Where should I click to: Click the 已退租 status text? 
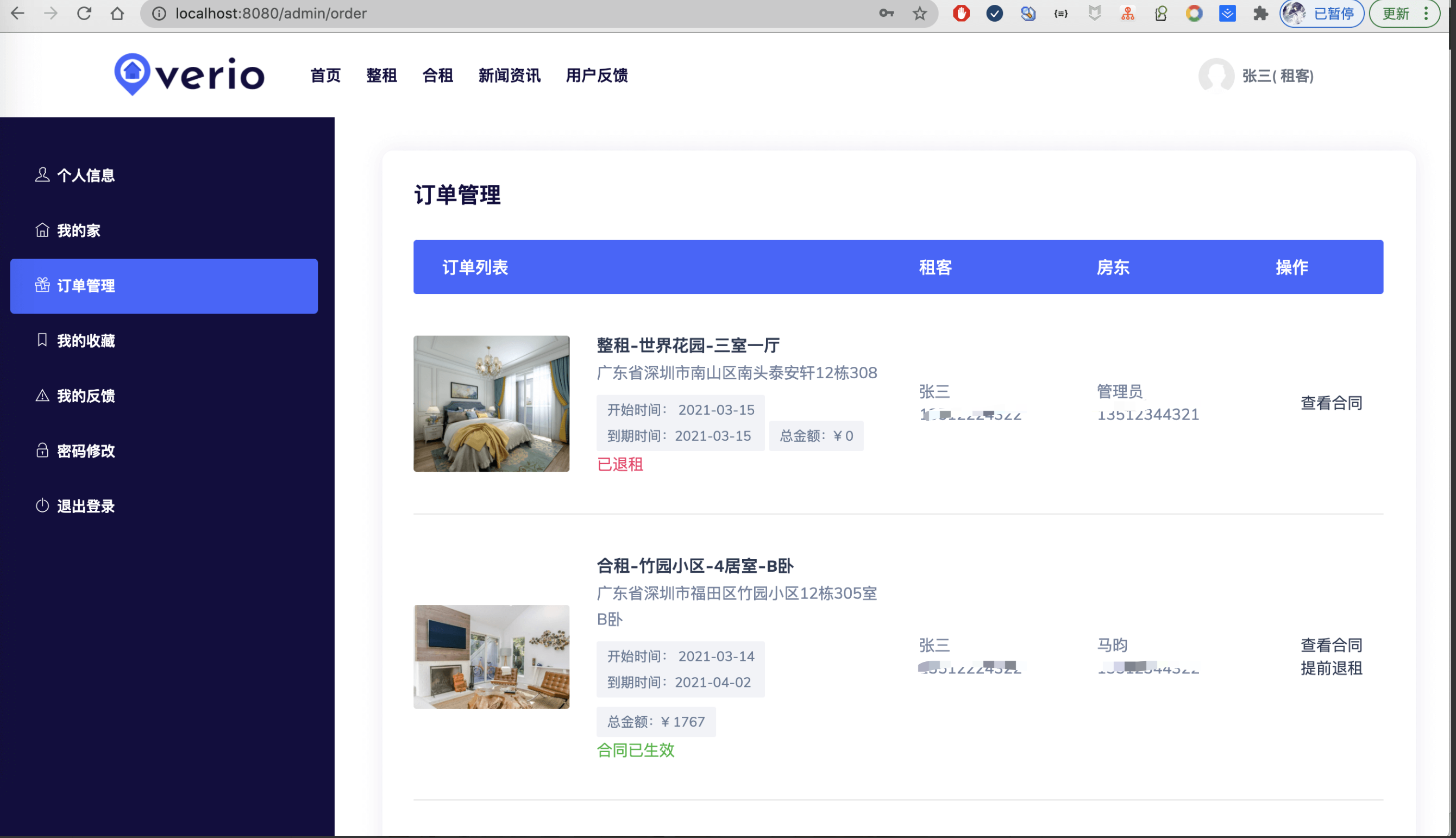[x=620, y=465]
